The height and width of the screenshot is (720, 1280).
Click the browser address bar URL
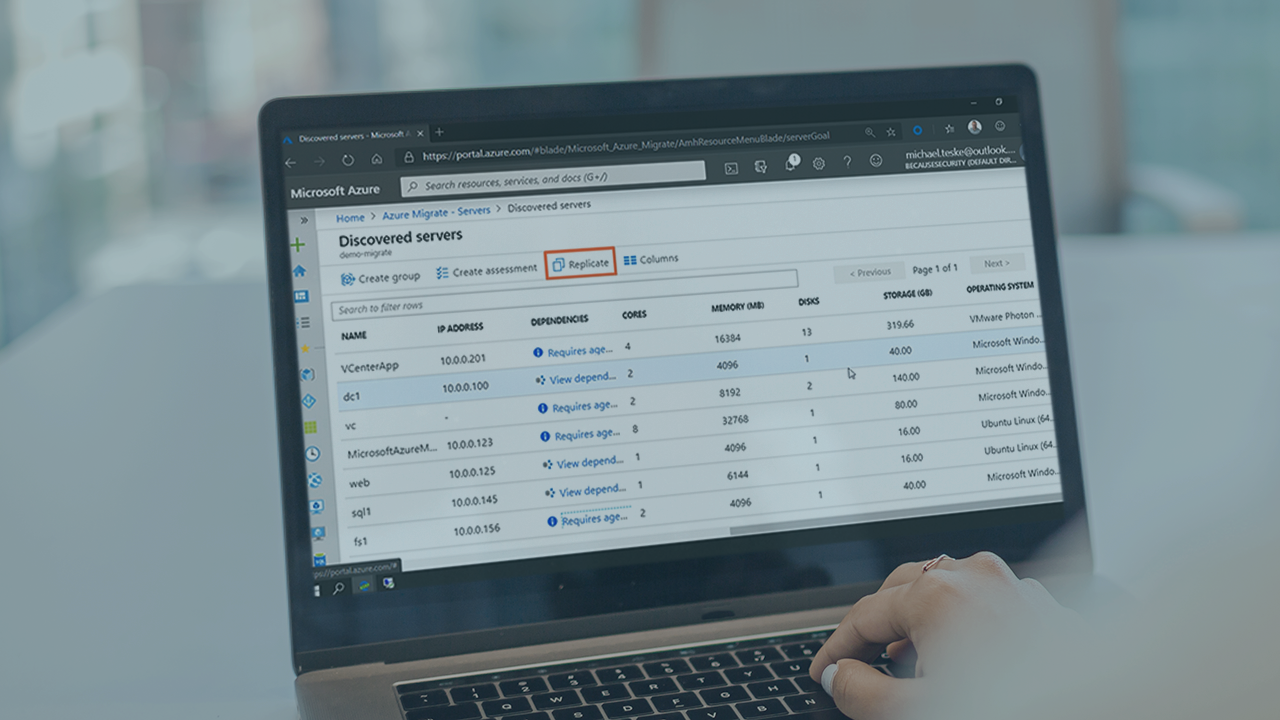[627, 147]
